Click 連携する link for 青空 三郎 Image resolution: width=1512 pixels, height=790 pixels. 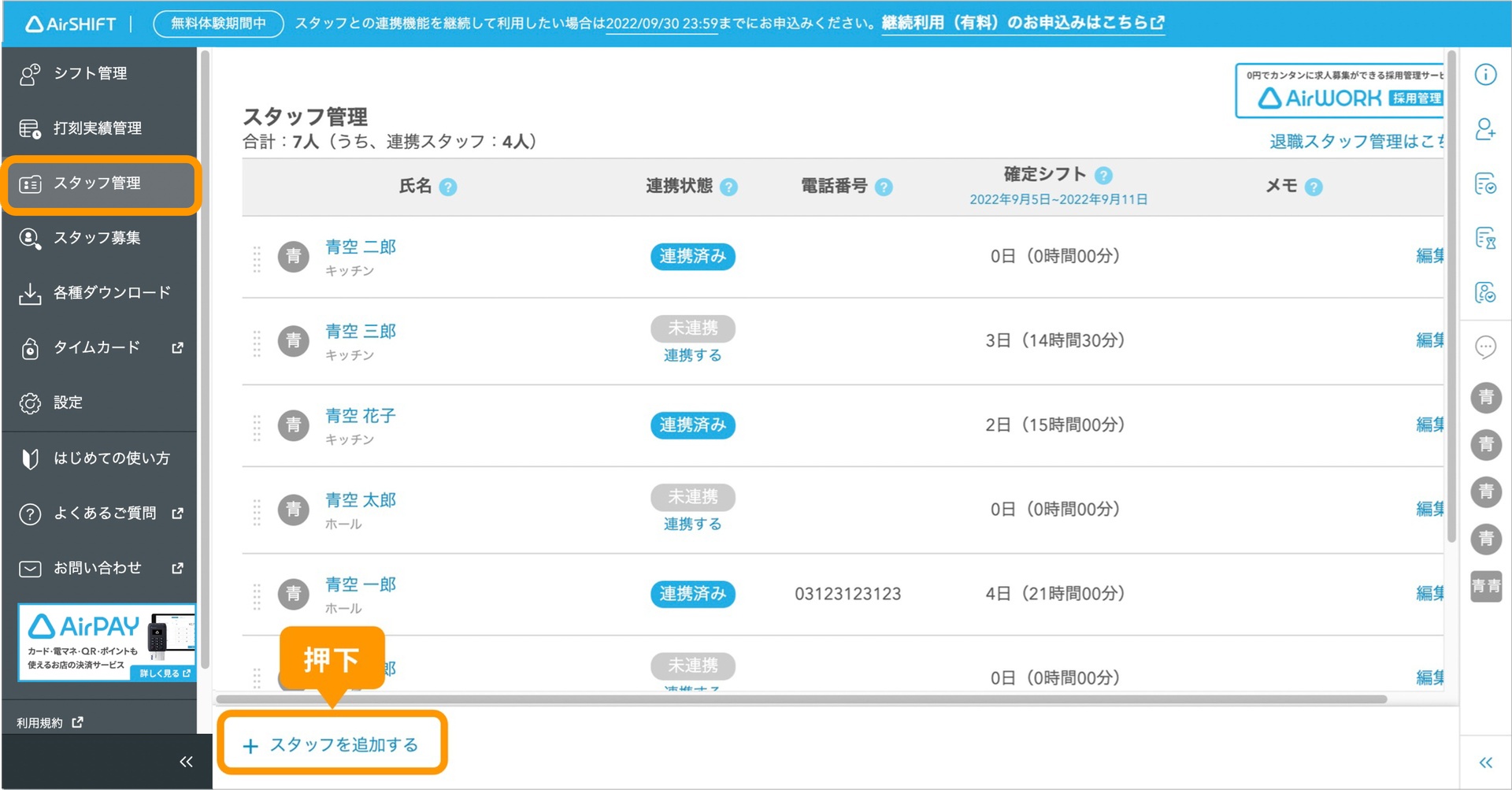692,355
